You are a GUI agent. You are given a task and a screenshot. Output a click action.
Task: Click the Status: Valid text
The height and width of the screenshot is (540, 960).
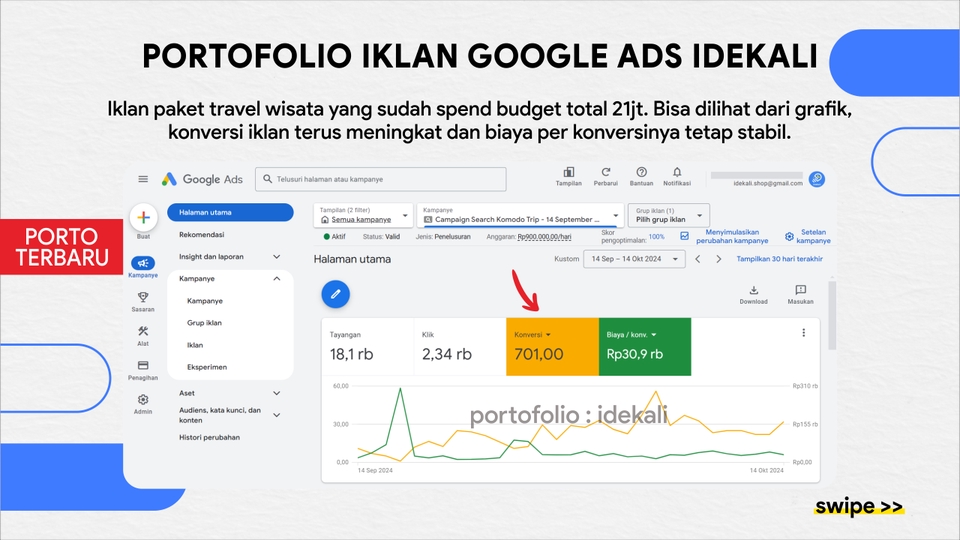[x=381, y=236]
